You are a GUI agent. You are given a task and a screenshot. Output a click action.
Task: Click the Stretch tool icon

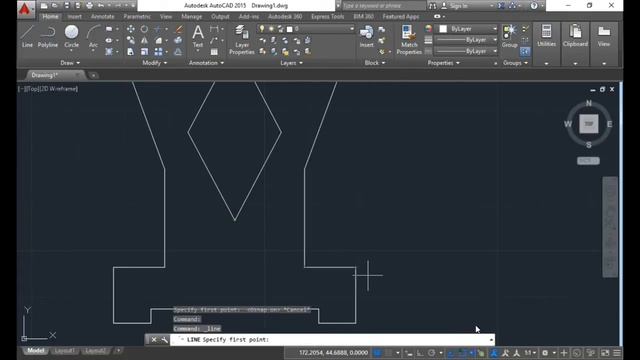point(131,52)
